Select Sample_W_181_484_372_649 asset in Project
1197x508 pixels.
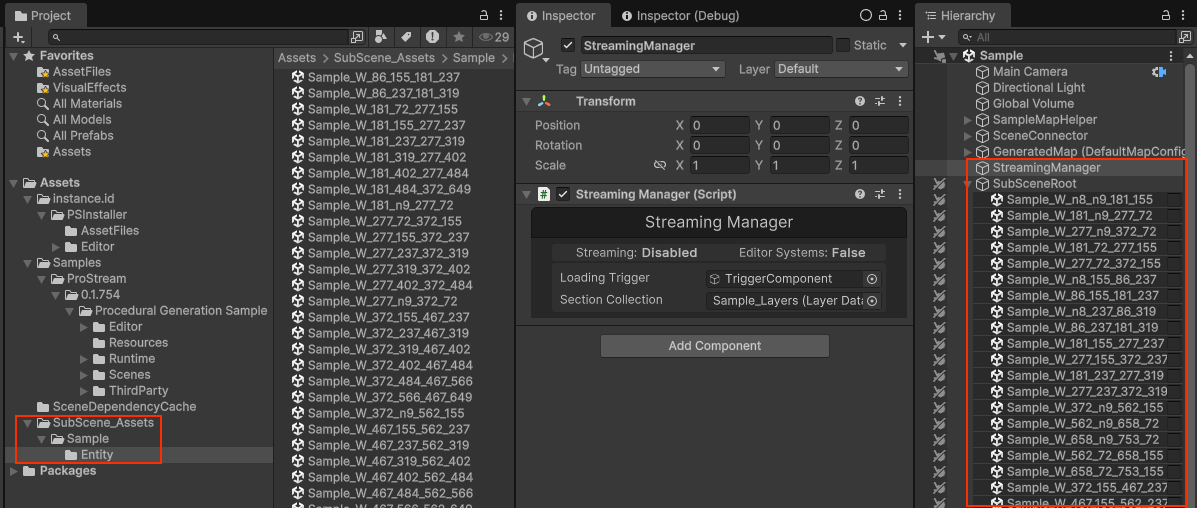point(389,189)
